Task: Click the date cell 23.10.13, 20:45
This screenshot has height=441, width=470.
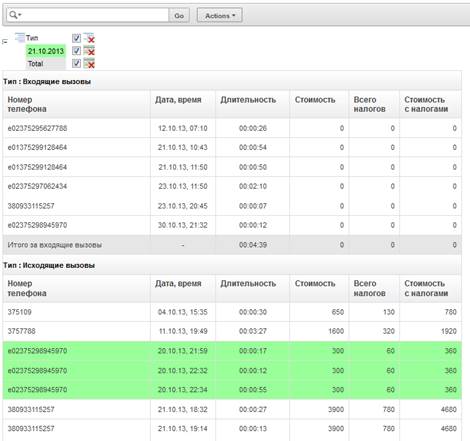Action: click(183, 206)
